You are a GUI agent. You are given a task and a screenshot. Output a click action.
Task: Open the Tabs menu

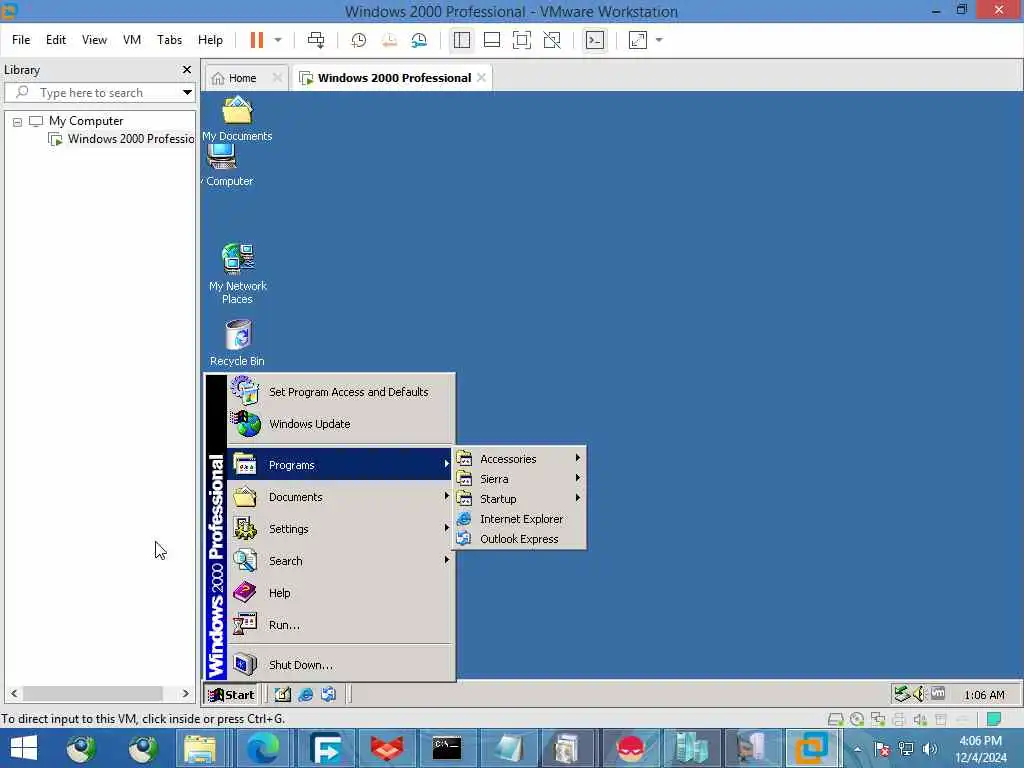tap(169, 40)
